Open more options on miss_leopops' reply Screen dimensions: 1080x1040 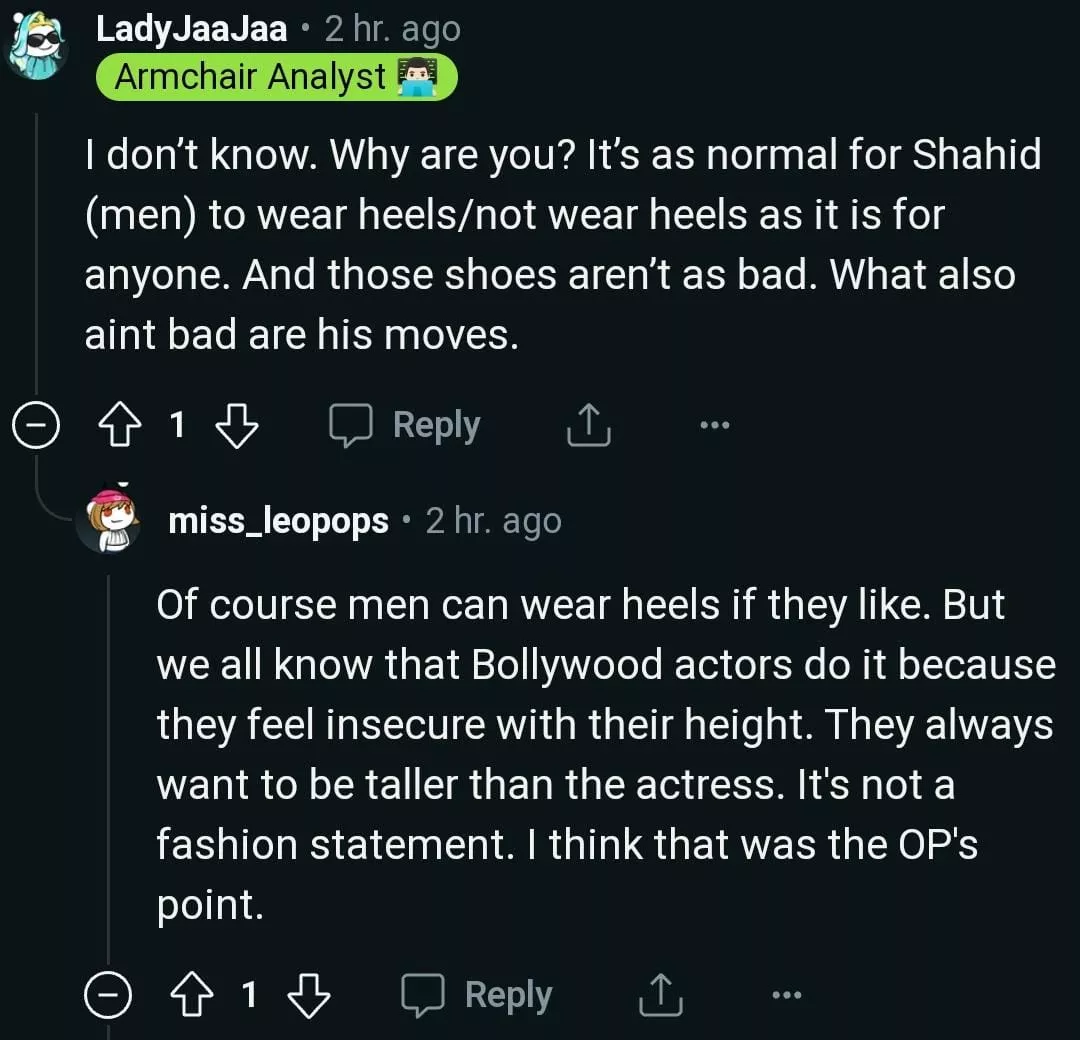coord(787,995)
